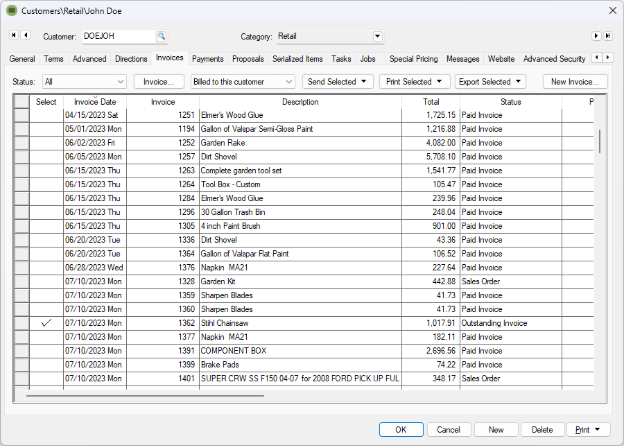Image resolution: width=624 pixels, height=446 pixels.
Task: Toggle select mark for invoice 1362
Action: 46,323
